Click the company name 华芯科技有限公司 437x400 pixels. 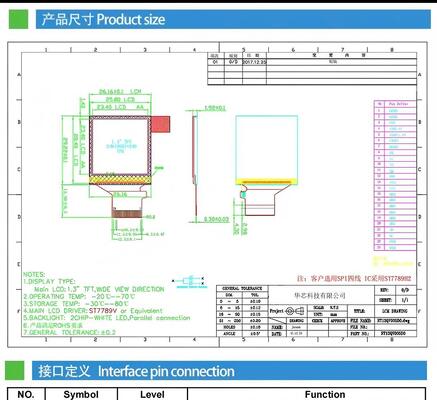[320, 295]
